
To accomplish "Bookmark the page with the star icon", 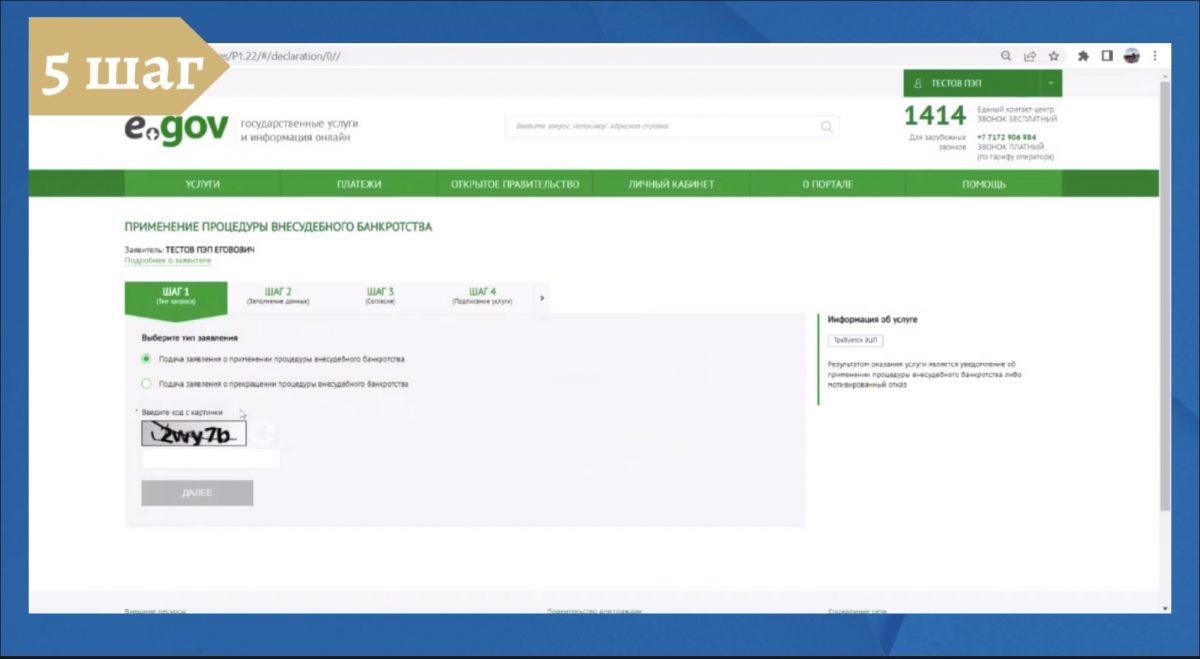I will click(x=1053, y=56).
